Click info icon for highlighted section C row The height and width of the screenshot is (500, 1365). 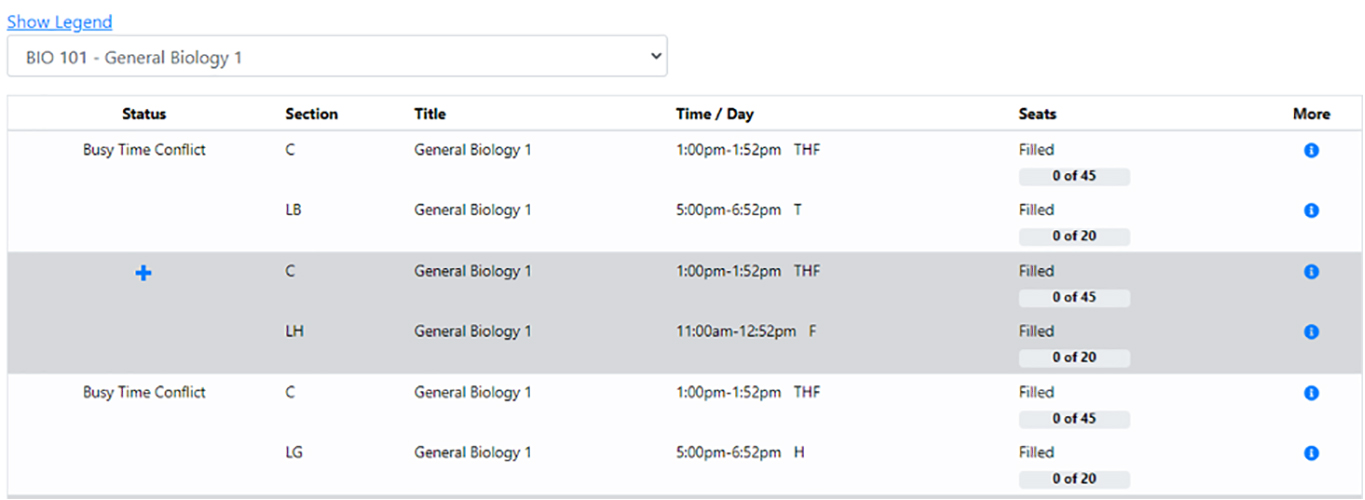point(1311,272)
